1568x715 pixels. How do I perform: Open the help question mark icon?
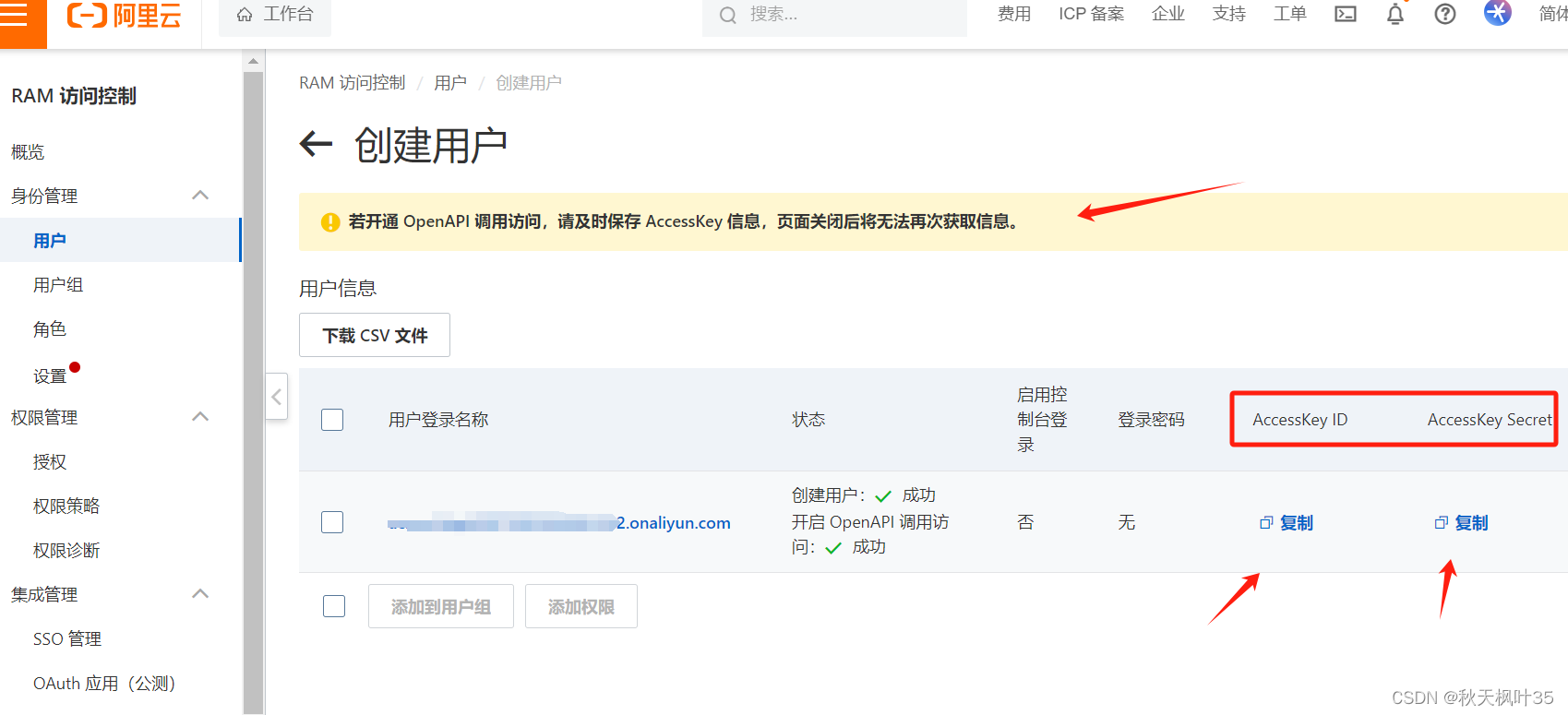(1445, 14)
